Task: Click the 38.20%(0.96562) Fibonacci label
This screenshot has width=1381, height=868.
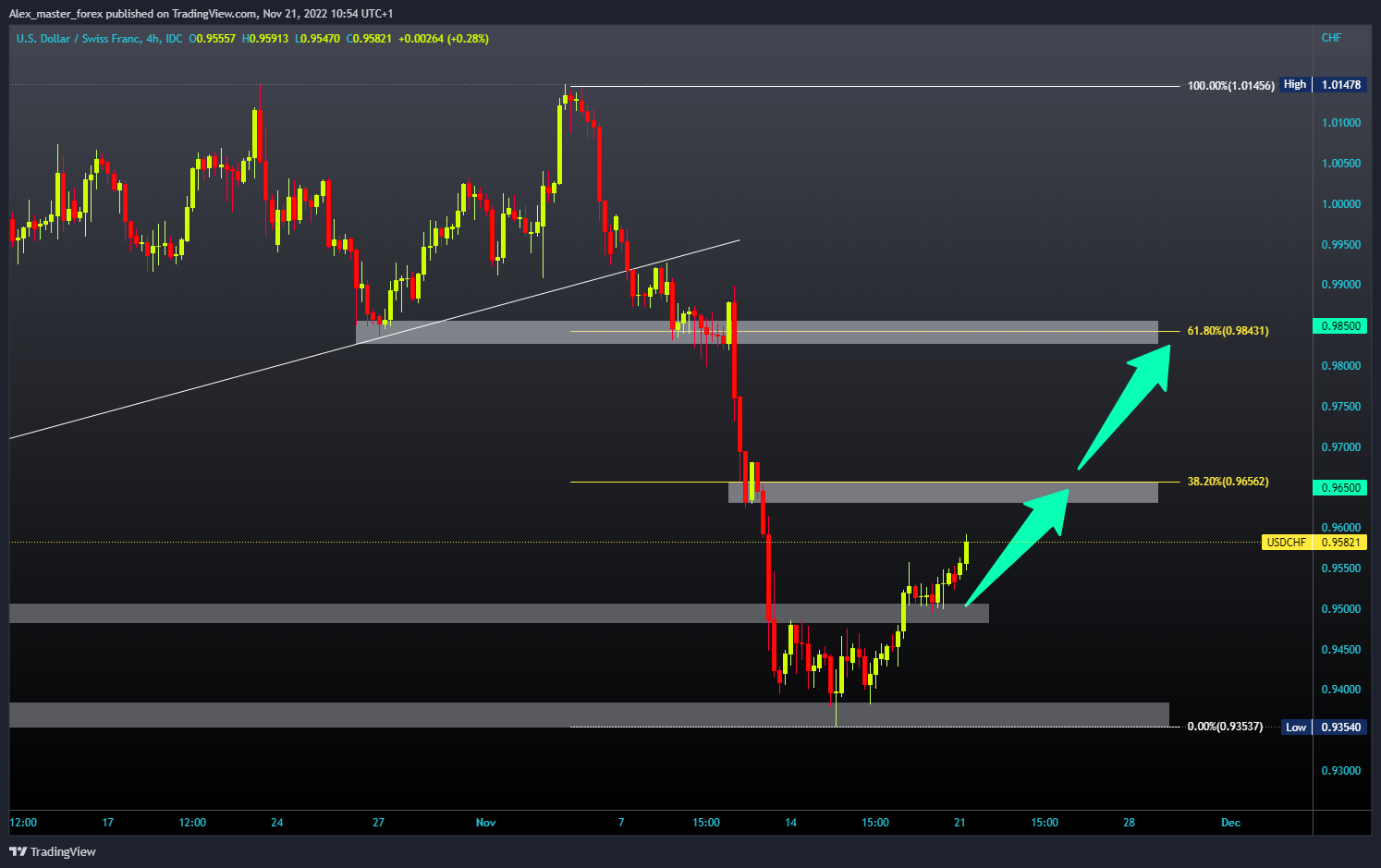Action: tap(1228, 481)
